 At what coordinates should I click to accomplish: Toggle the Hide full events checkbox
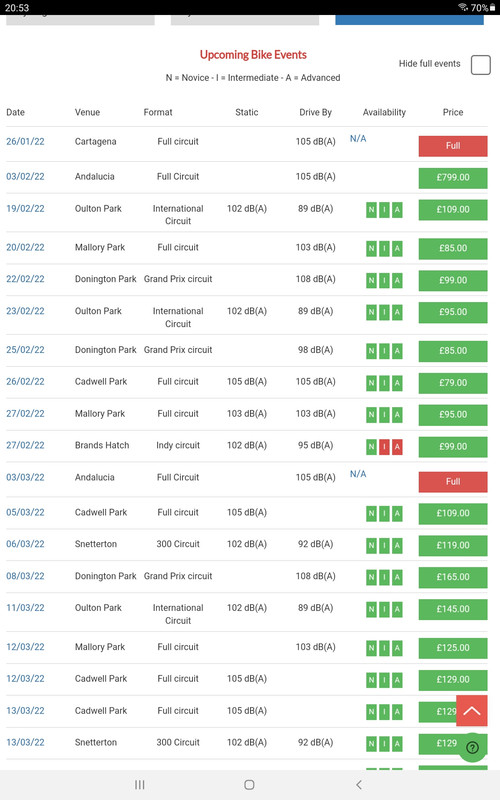click(481, 65)
